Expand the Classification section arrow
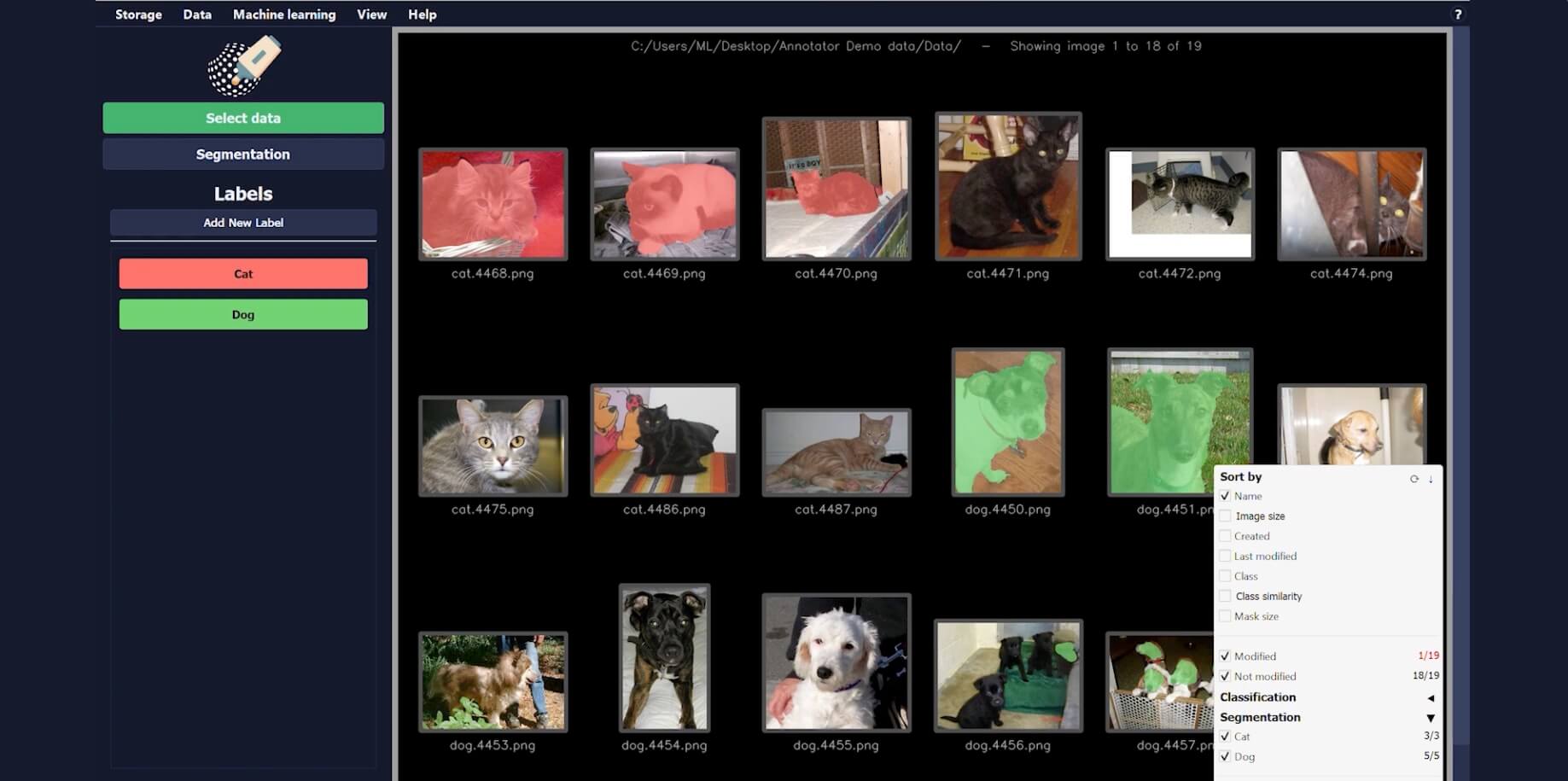The height and width of the screenshot is (781, 1568). pos(1431,698)
